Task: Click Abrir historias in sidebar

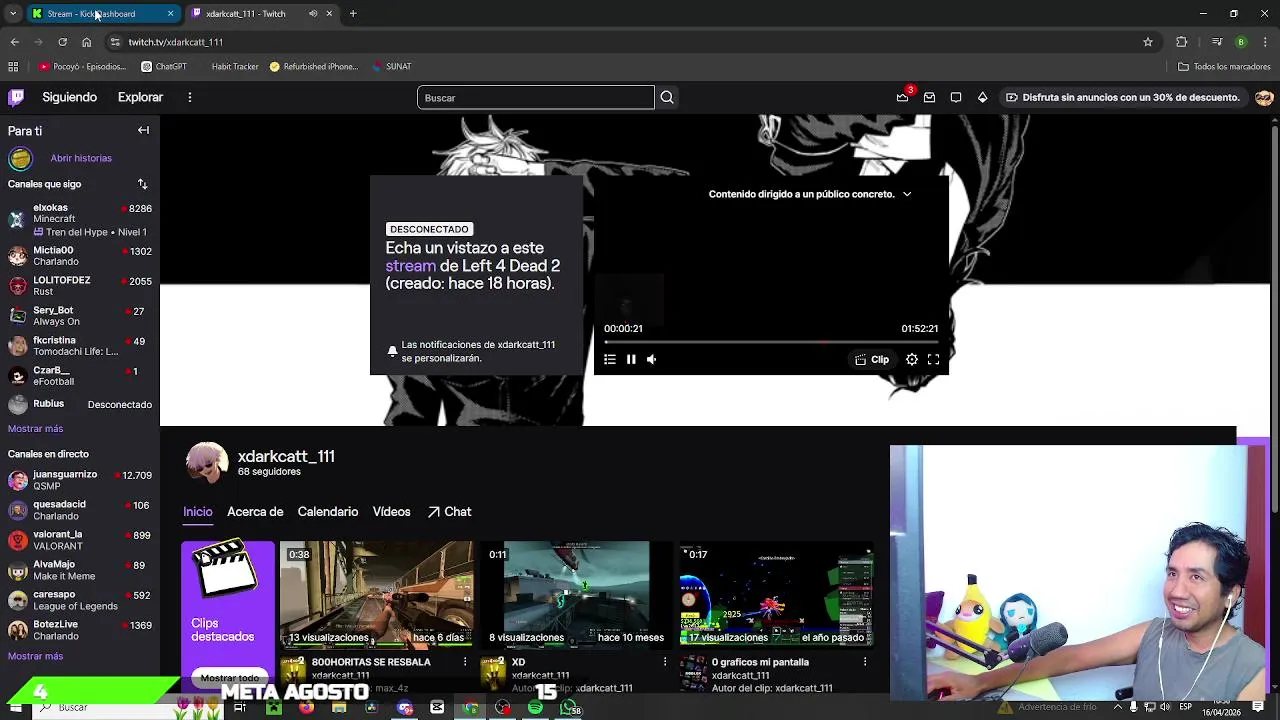Action: click(x=81, y=158)
